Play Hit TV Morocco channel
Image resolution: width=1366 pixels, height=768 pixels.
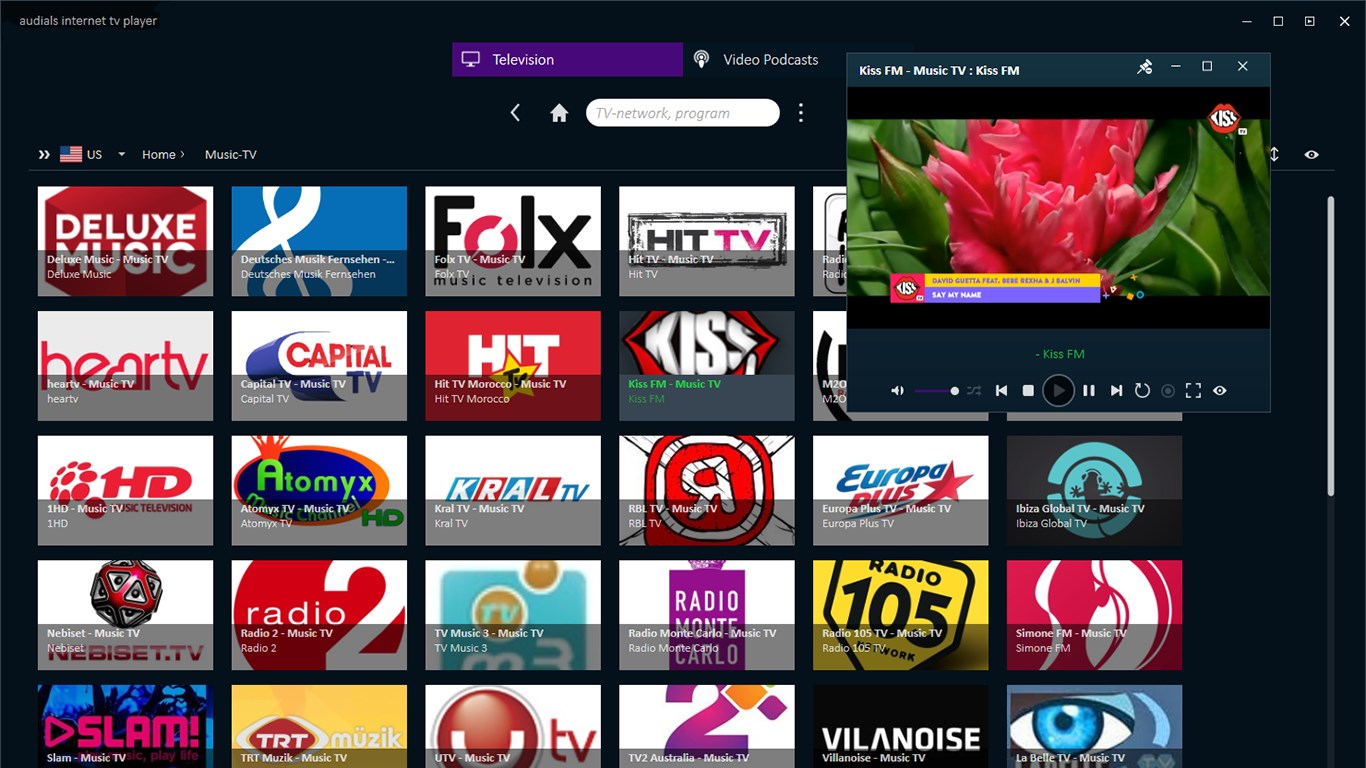tap(513, 366)
